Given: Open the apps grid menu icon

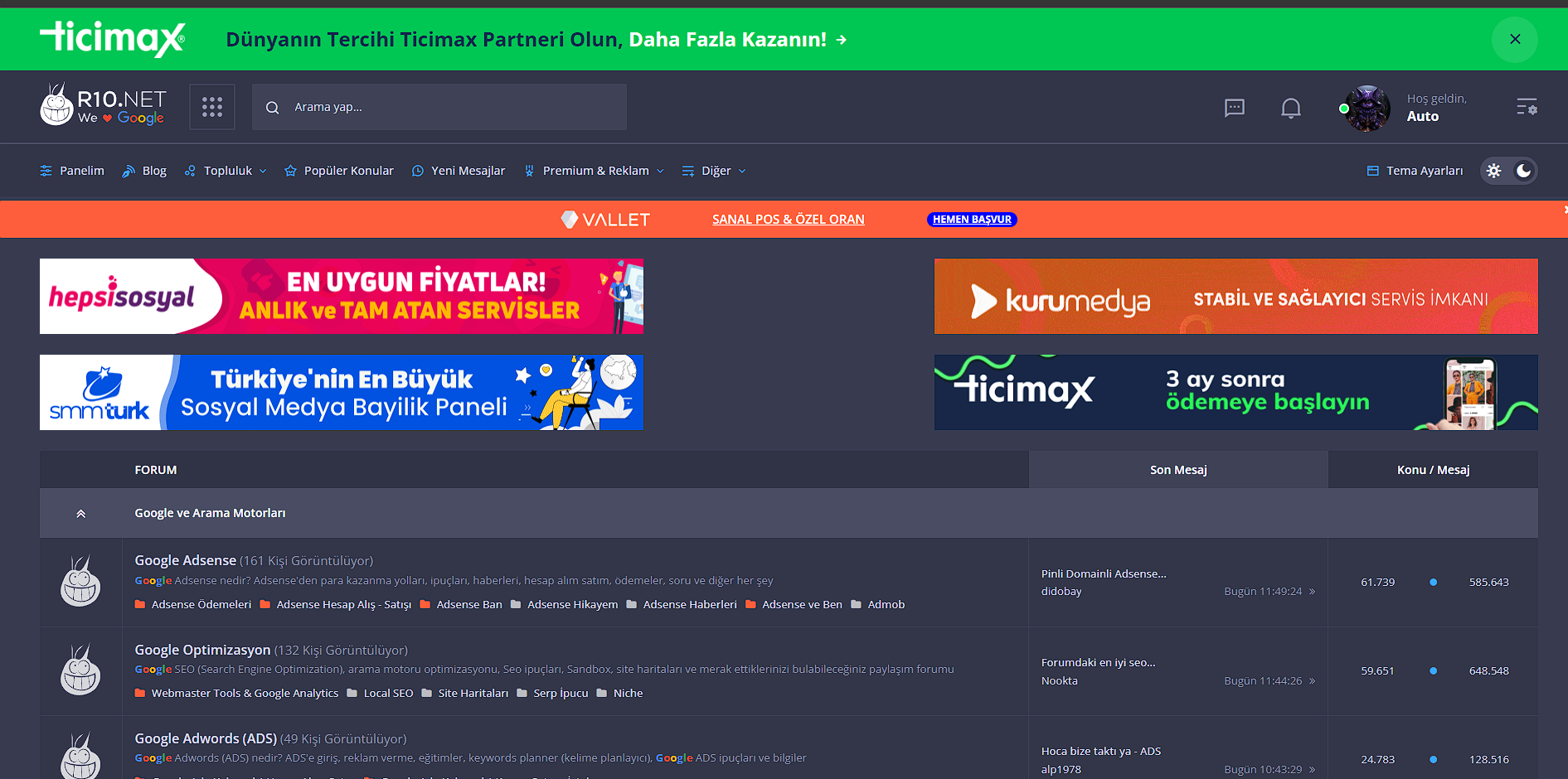Looking at the screenshot, I should tap(212, 107).
